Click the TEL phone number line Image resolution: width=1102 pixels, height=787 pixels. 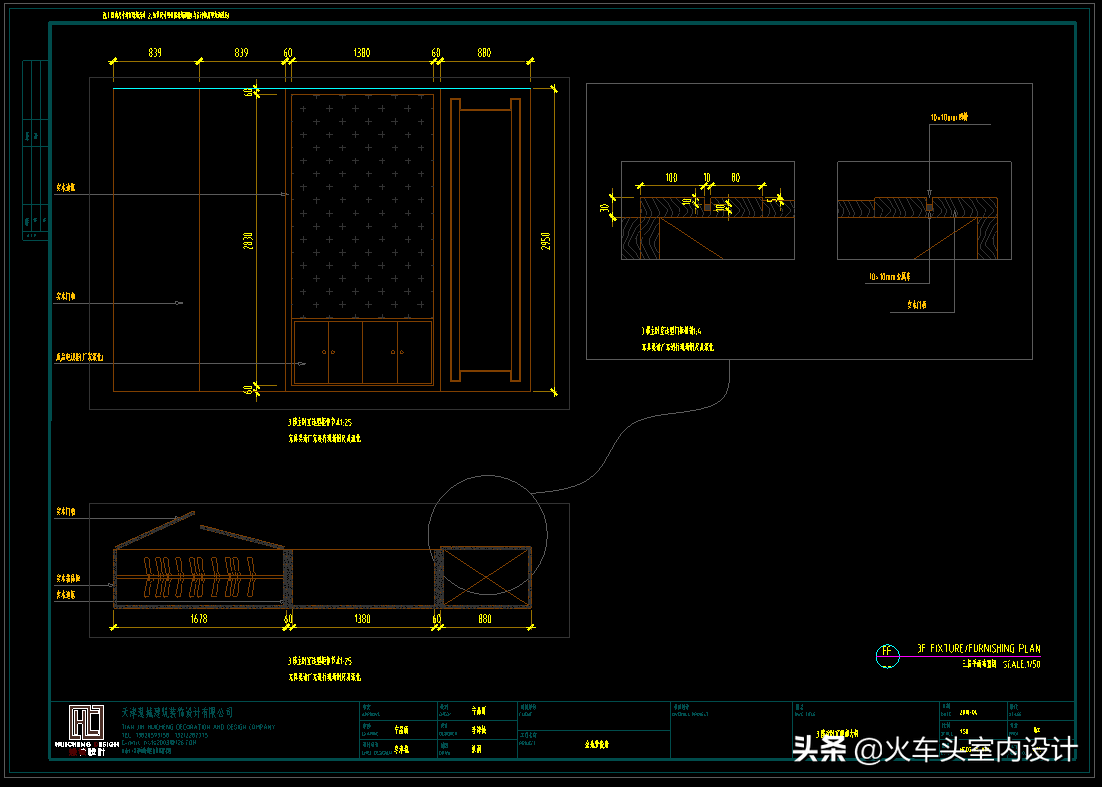point(164,735)
